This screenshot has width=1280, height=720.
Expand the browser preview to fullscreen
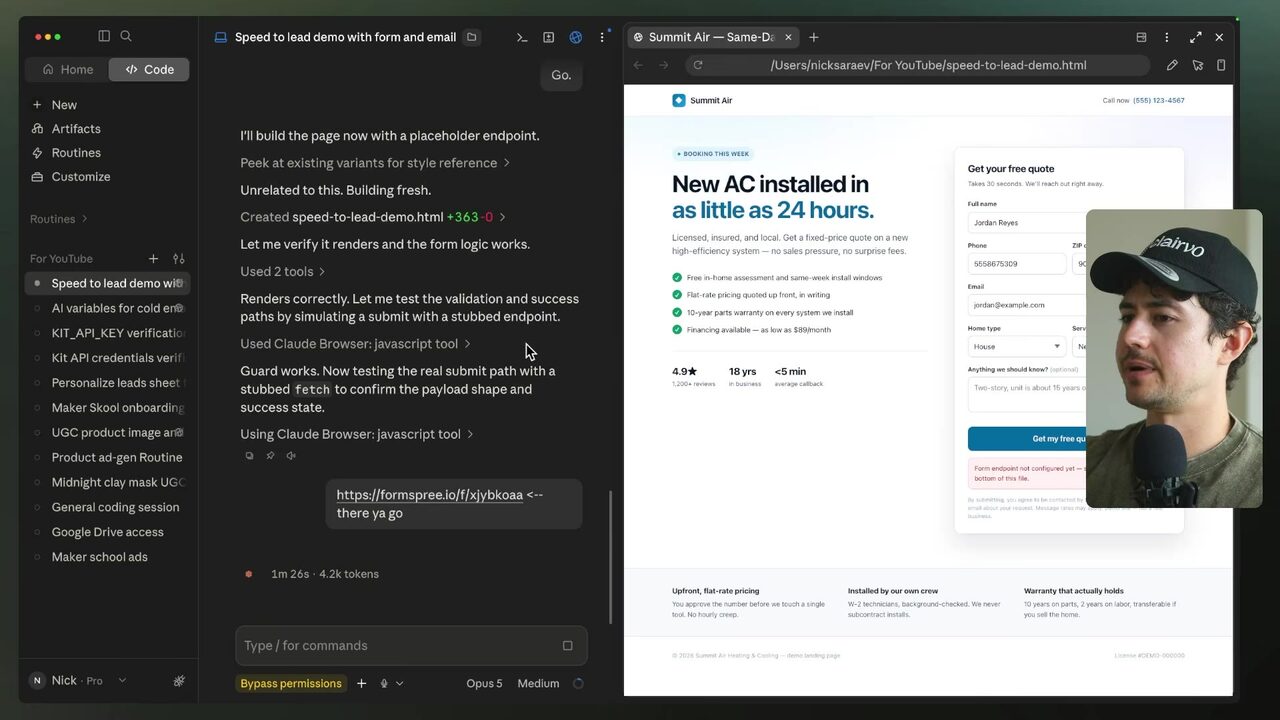pos(1195,37)
